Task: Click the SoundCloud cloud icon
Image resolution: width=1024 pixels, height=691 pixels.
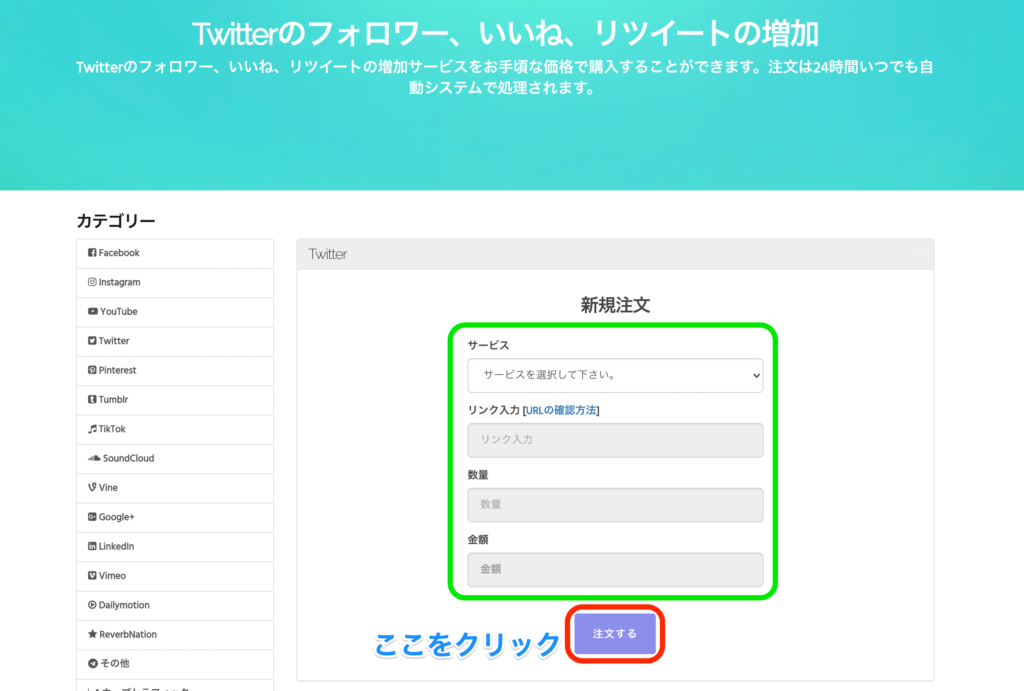Action: [94, 458]
